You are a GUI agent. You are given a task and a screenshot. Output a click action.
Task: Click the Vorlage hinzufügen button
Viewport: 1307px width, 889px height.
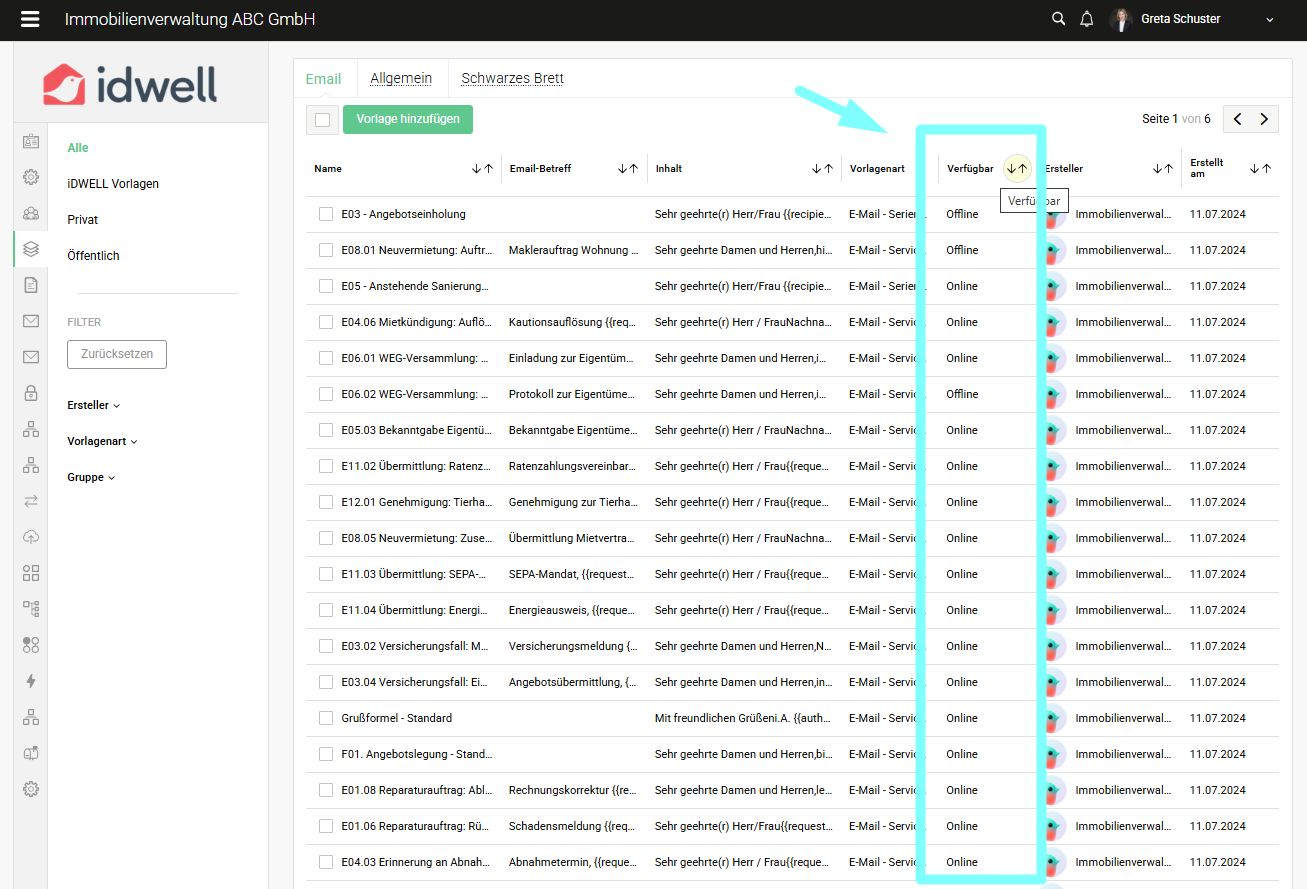[408, 119]
